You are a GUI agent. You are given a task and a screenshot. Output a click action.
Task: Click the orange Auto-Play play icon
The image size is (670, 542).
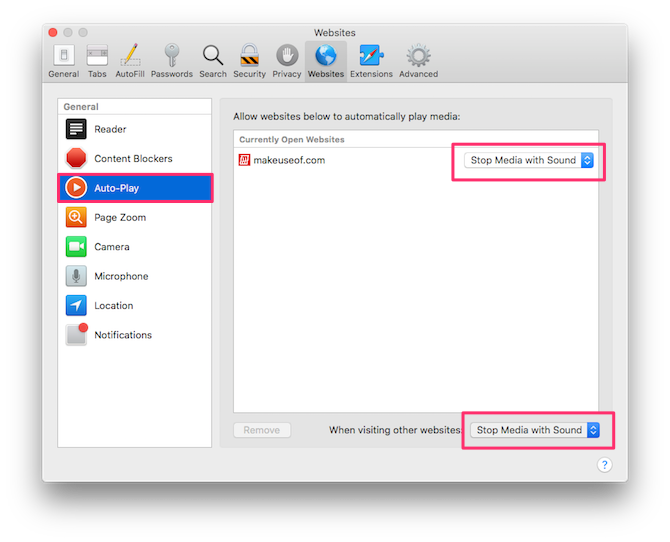click(x=76, y=188)
